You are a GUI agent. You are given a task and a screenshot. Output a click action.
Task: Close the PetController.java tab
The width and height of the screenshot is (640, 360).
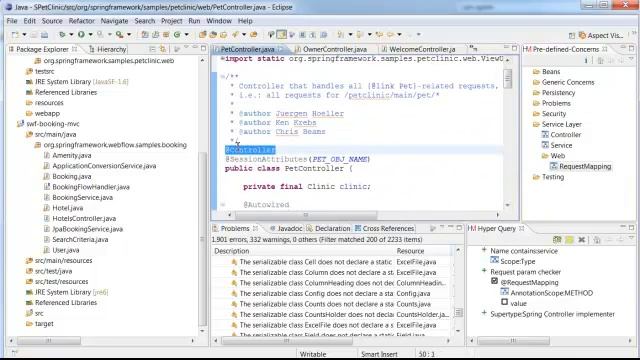coord(280,49)
